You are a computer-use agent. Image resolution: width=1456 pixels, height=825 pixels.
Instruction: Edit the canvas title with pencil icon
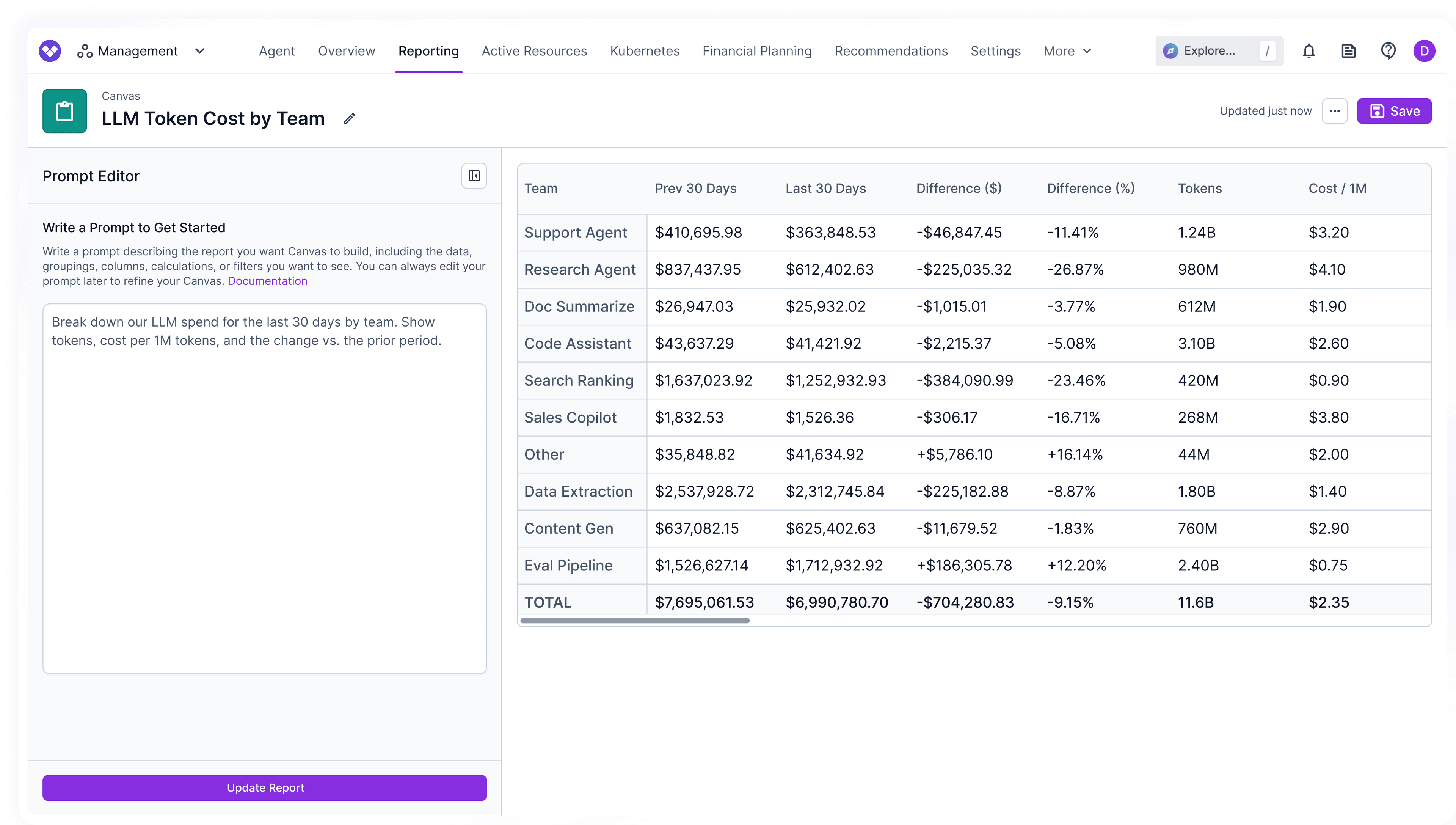coord(350,118)
